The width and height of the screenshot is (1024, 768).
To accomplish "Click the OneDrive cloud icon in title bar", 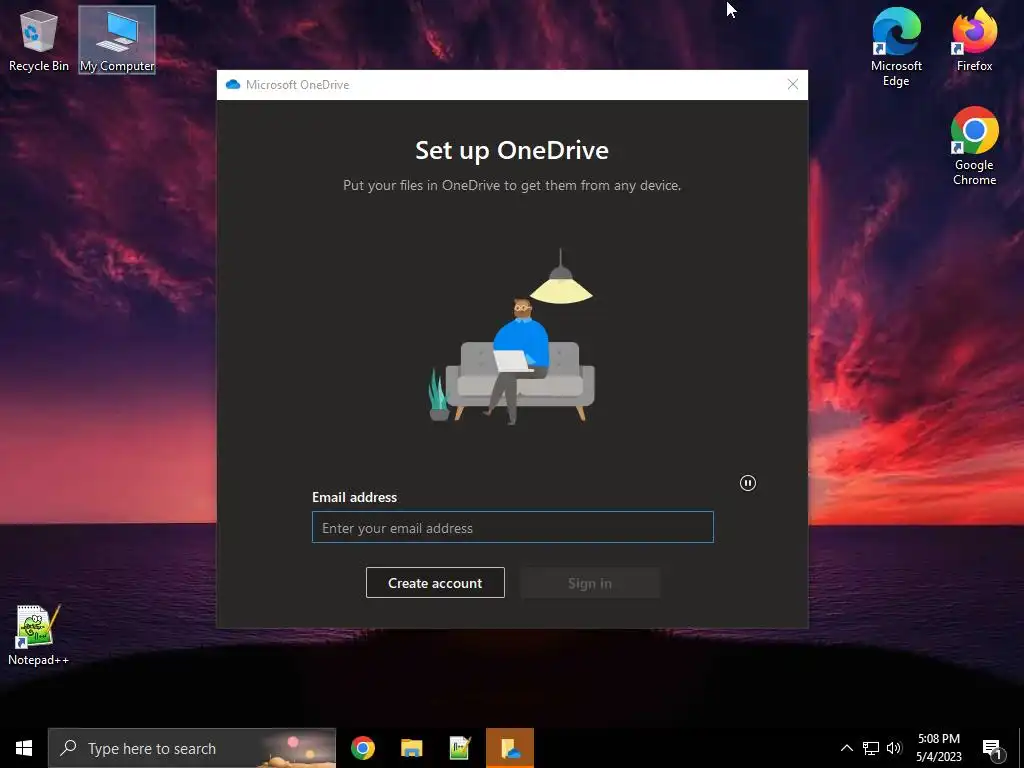I will tap(232, 85).
